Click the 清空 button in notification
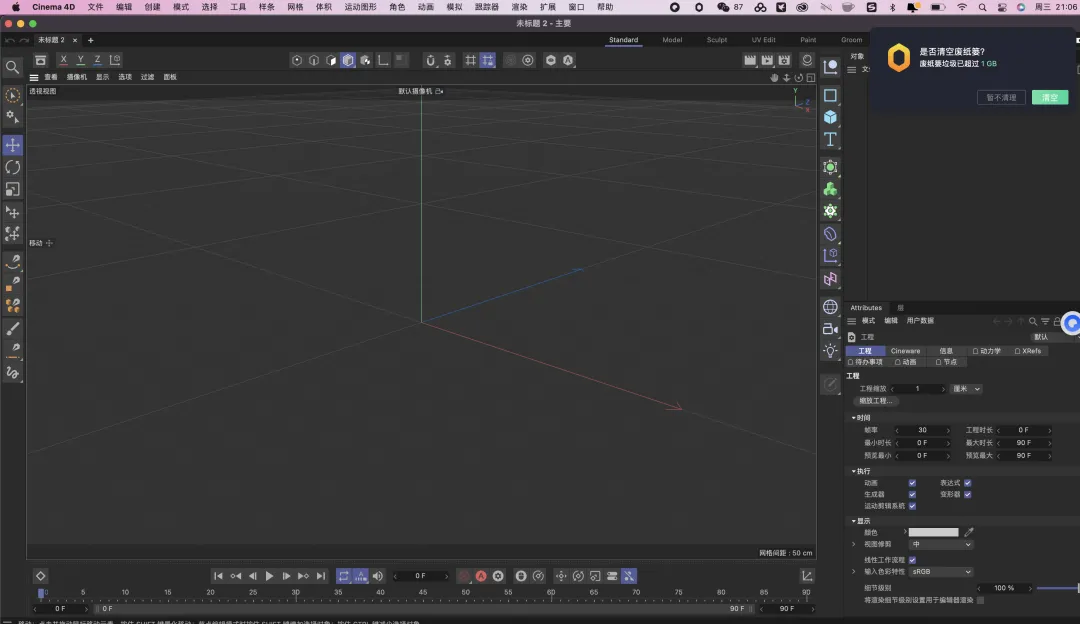Viewport: 1080px width, 624px height. tap(1050, 98)
